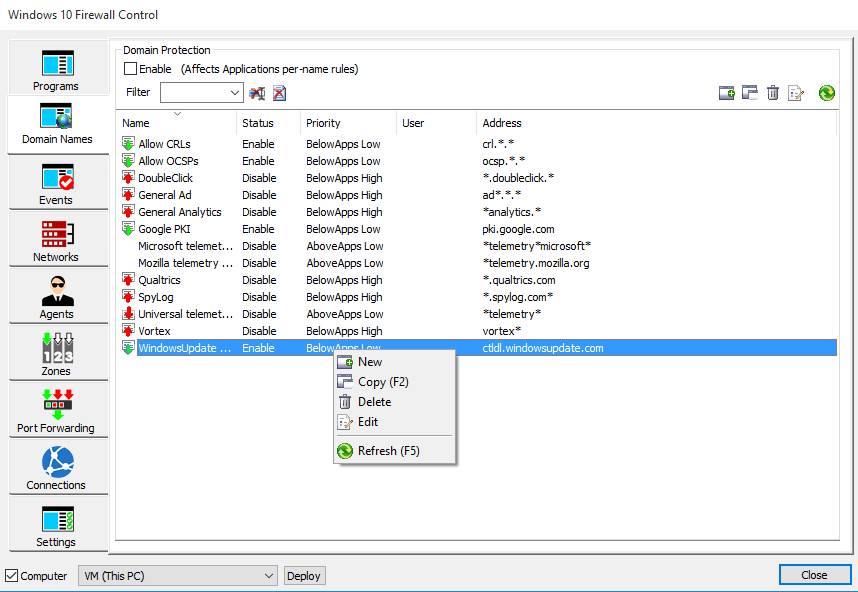The height and width of the screenshot is (592, 858).
Task: Open the Agents section icon
Action: tap(57, 291)
